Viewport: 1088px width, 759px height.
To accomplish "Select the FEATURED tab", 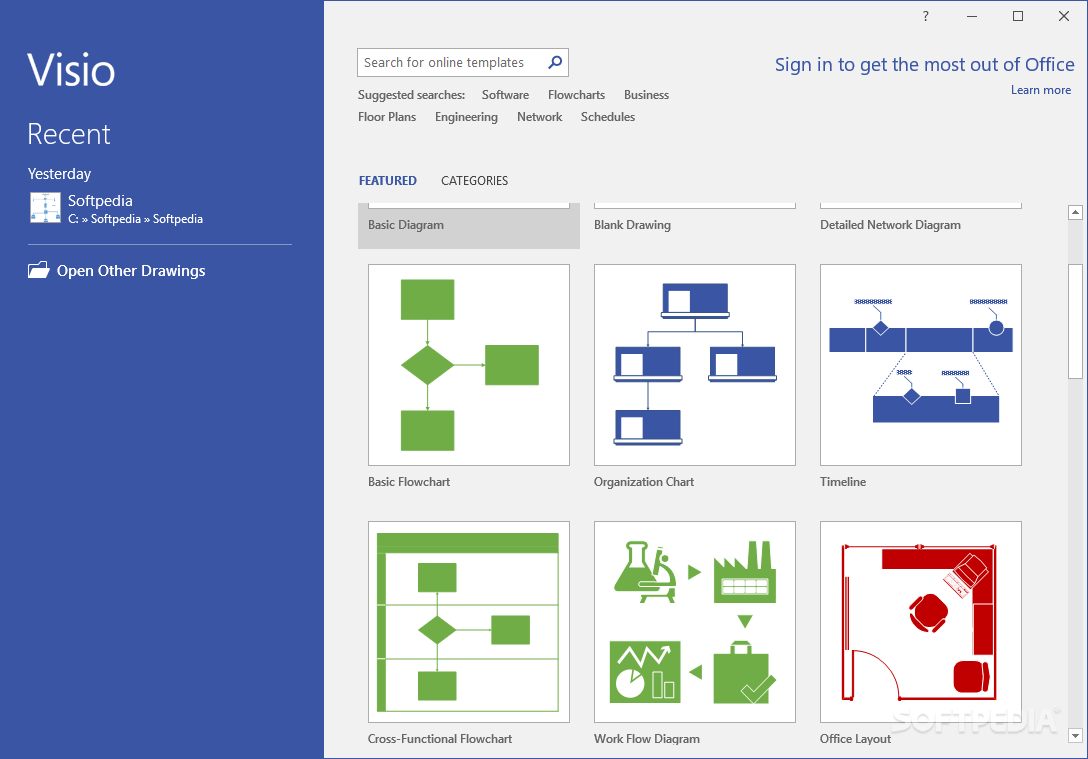I will click(x=388, y=180).
